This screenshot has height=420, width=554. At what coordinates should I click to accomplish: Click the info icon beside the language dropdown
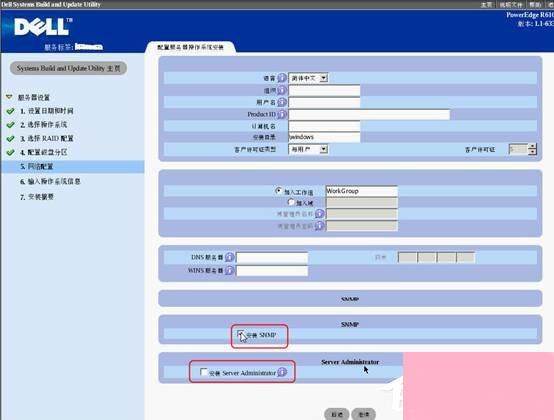click(282, 78)
